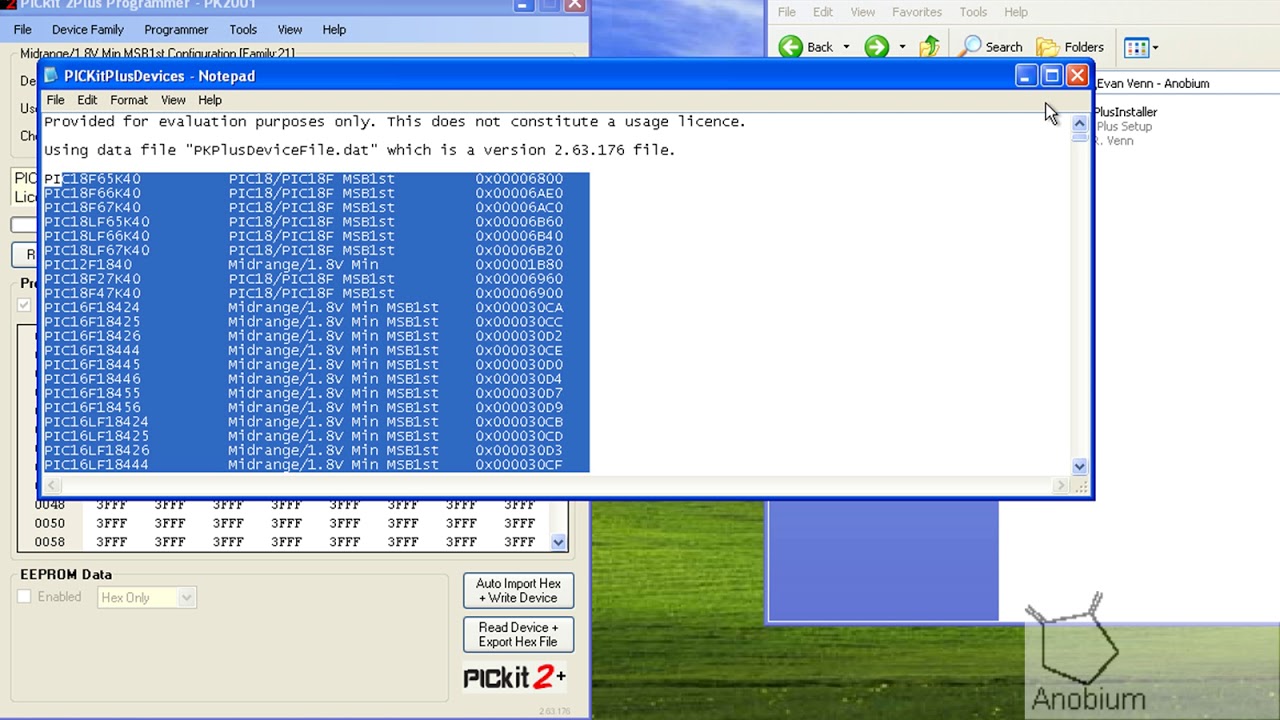Click the Explorer Back arrow icon
The height and width of the screenshot is (720, 1280).
click(x=791, y=47)
